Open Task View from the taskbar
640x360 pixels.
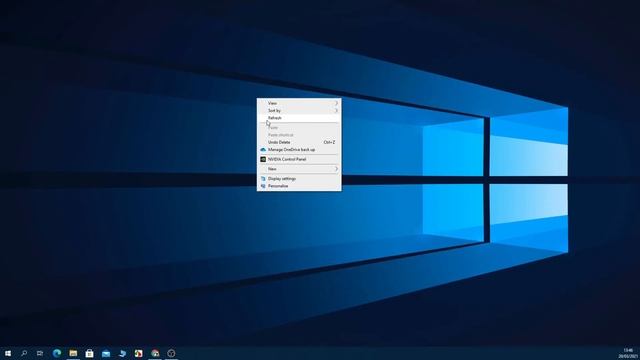pyautogui.click(x=40, y=353)
